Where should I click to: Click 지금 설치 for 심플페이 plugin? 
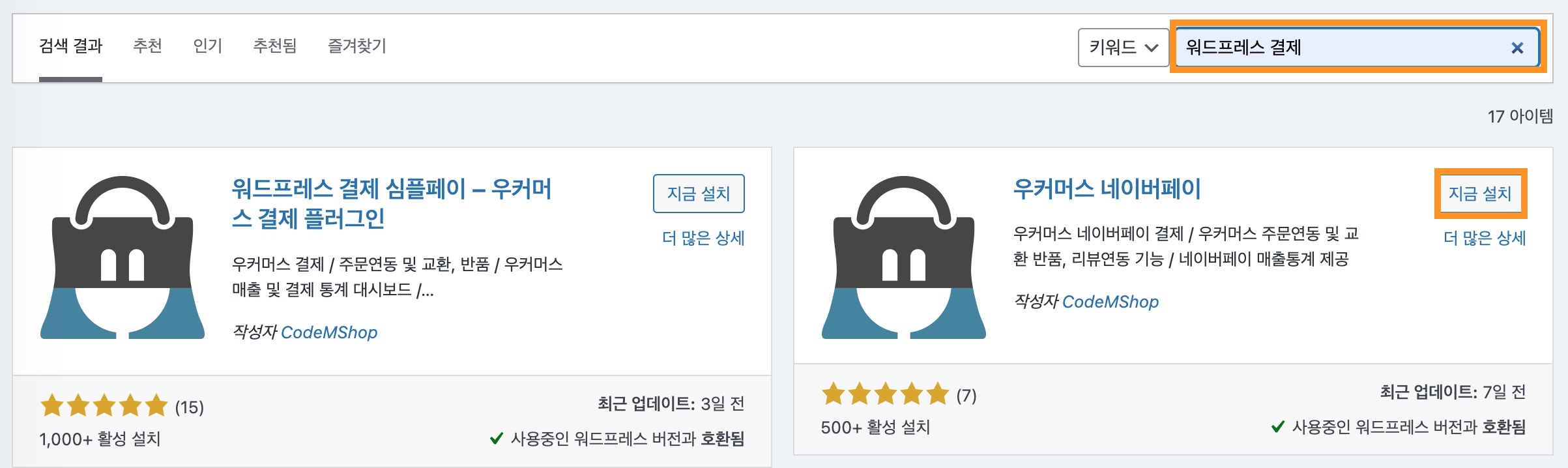point(699,193)
